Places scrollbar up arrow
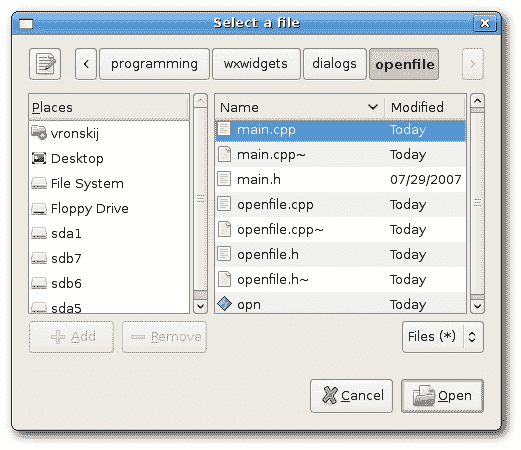The width and height of the screenshot is (521, 450). [x=200, y=101]
